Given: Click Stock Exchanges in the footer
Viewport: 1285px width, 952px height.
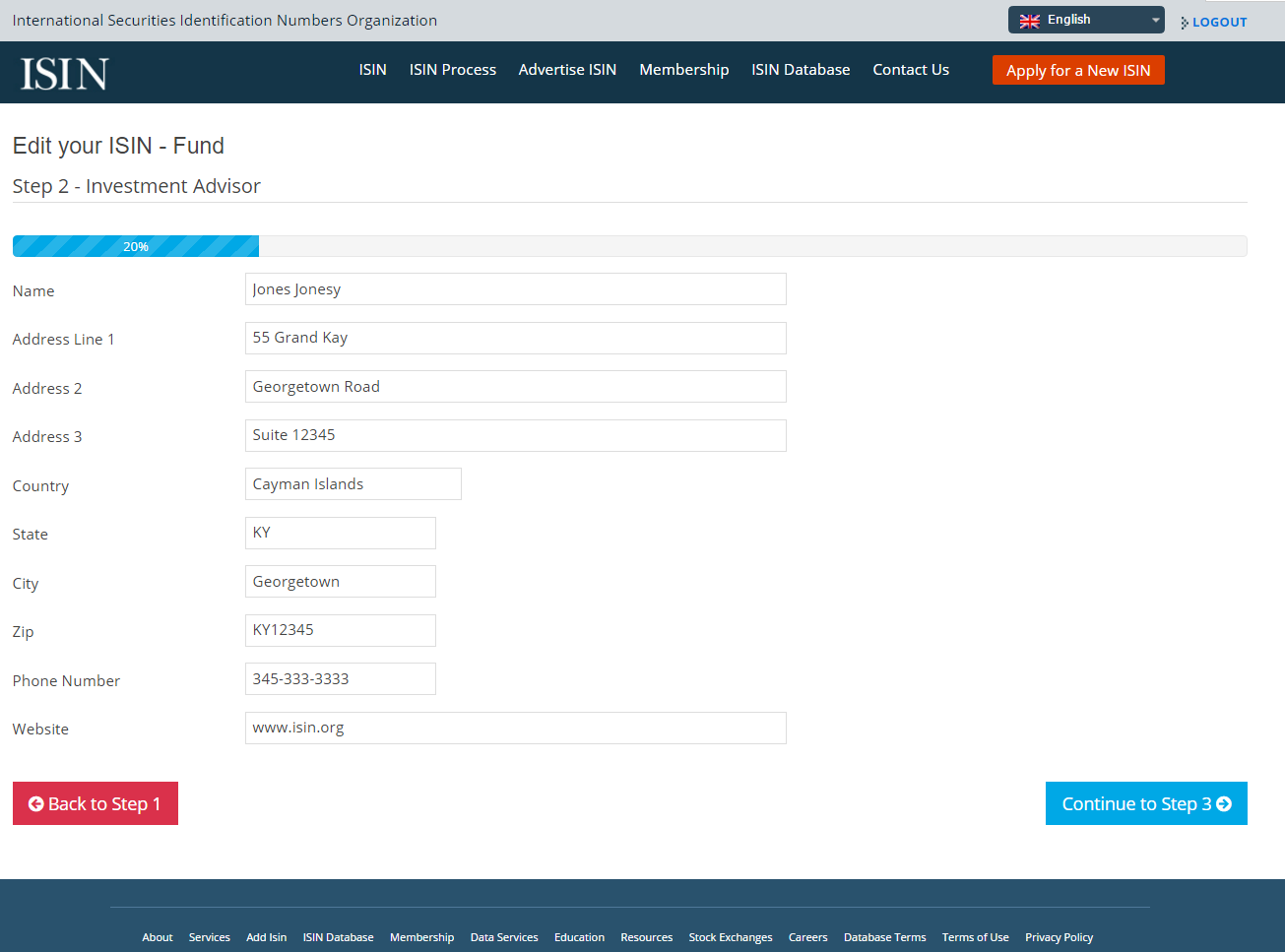Looking at the screenshot, I should point(731,937).
